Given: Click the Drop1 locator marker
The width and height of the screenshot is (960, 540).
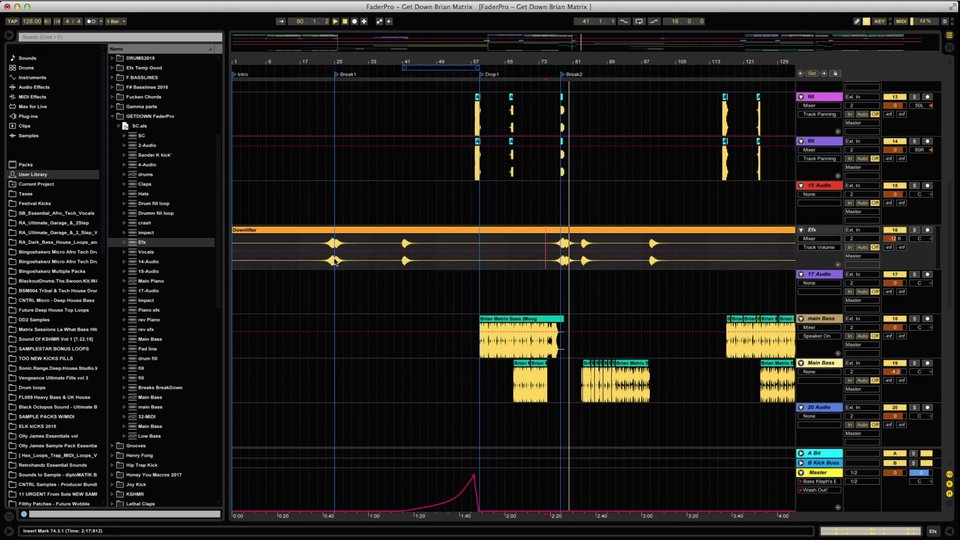Looking at the screenshot, I should (490, 75).
